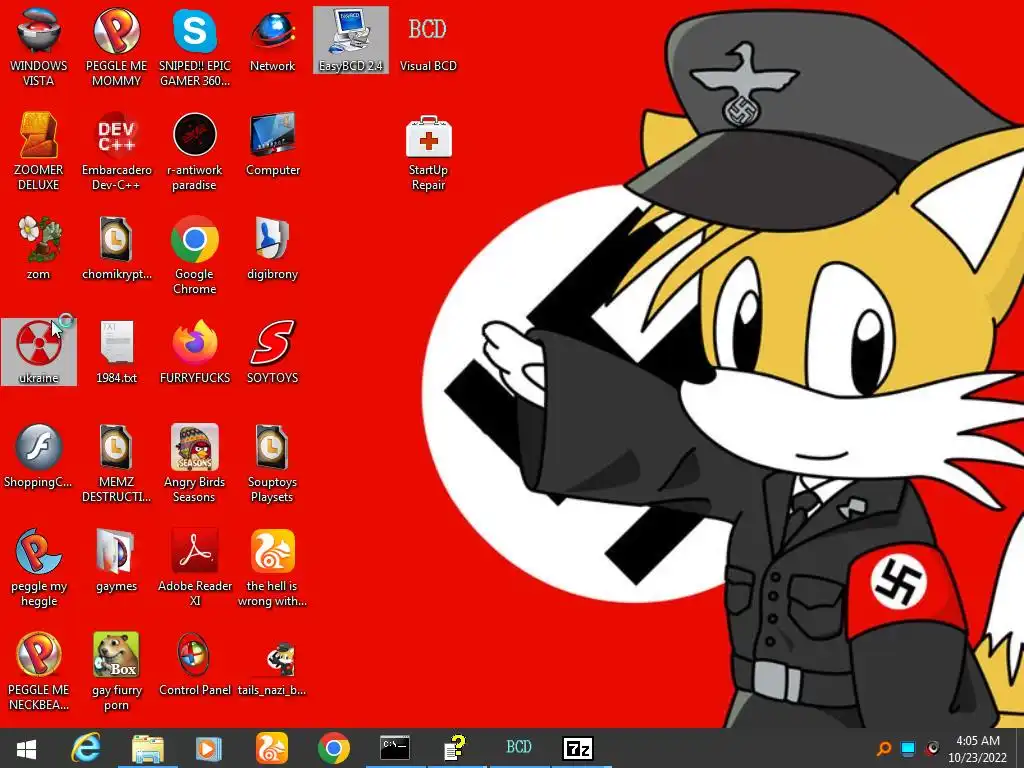This screenshot has height=768, width=1024.
Task: Open the WINDOWS VISTA desktop icon
Action: (39, 48)
